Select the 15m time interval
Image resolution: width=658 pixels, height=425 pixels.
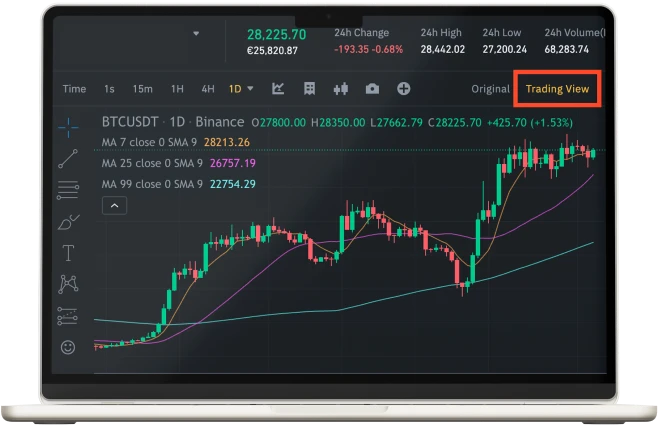142,89
